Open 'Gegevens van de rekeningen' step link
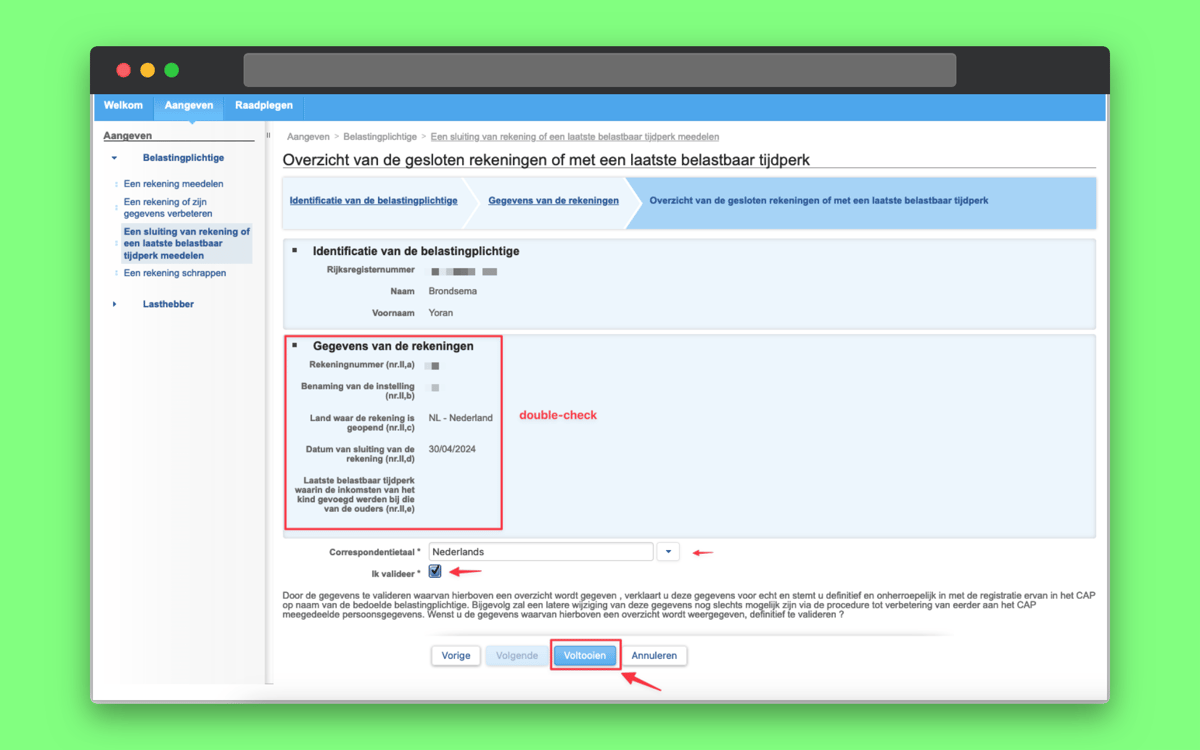 [x=553, y=201]
